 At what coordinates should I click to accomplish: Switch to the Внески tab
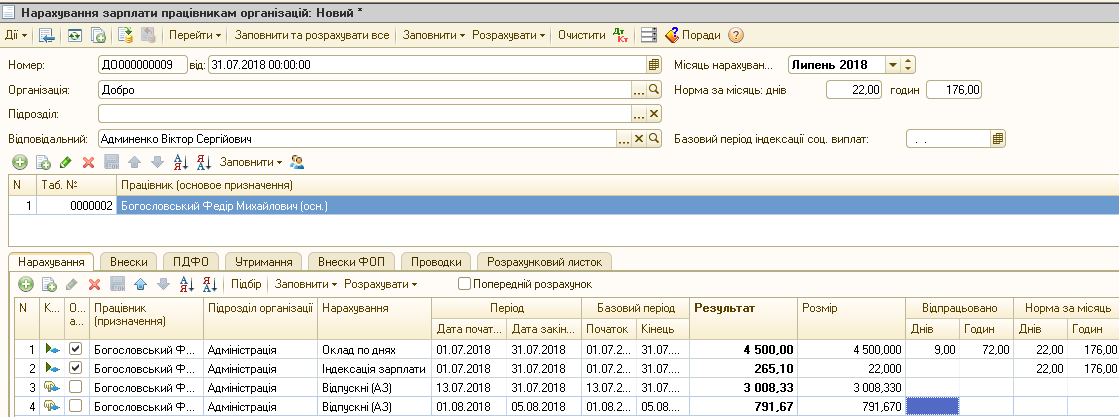(x=128, y=262)
